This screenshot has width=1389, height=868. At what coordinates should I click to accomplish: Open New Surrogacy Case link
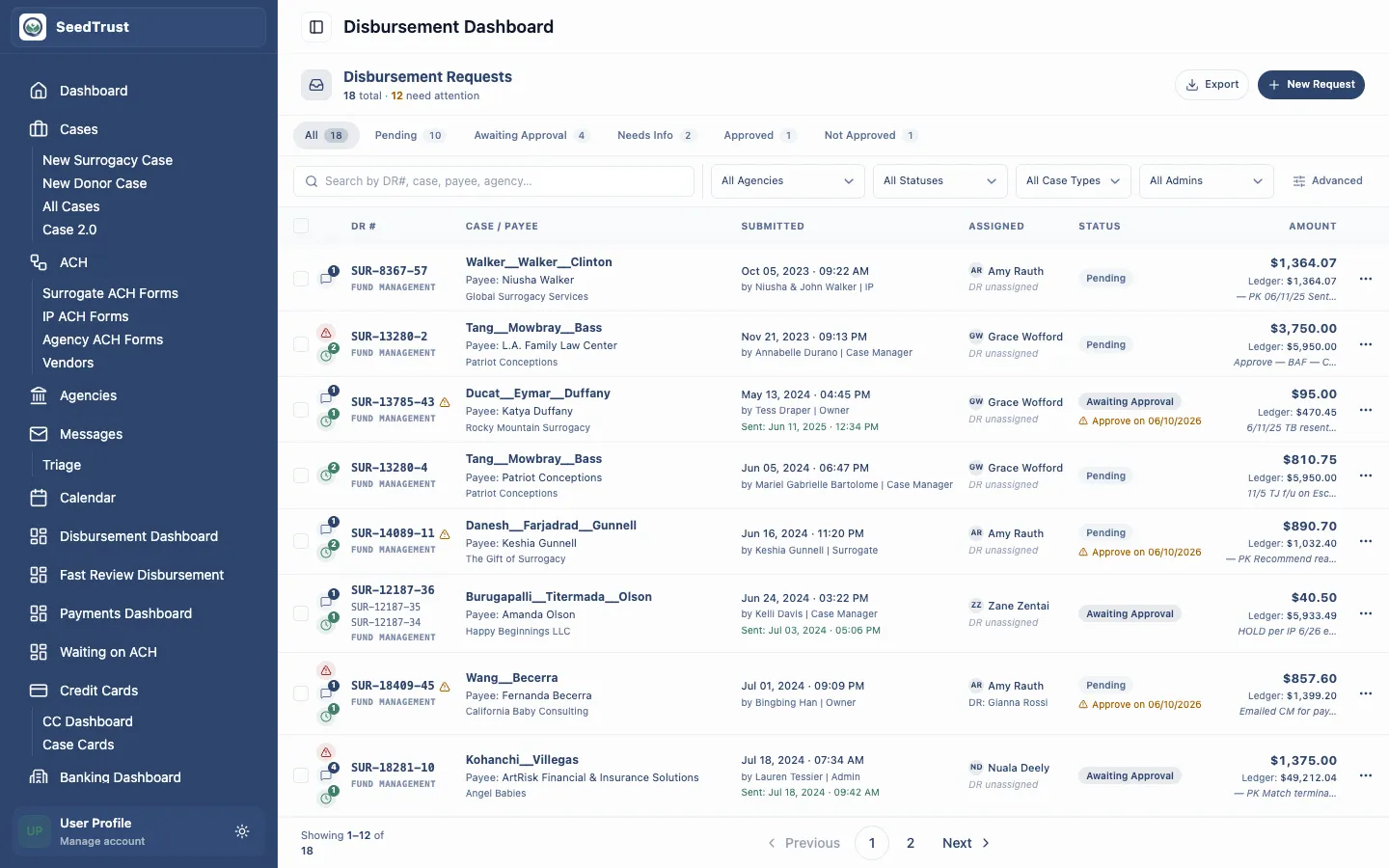coord(107,160)
